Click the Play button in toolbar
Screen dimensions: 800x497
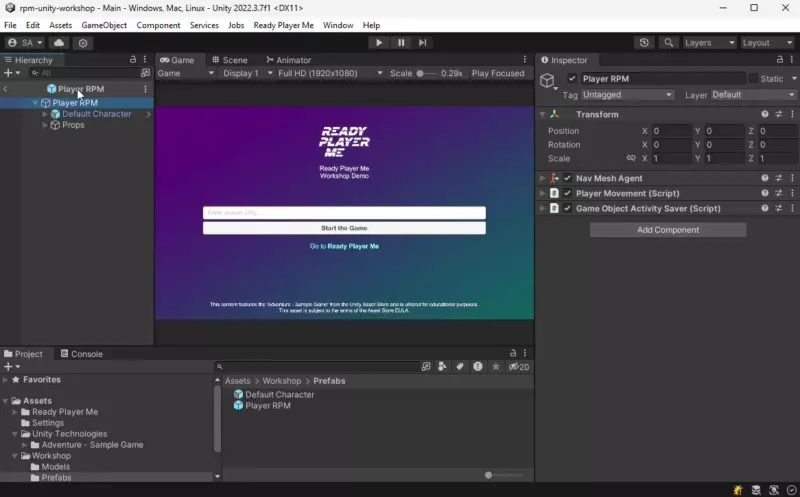(x=379, y=42)
